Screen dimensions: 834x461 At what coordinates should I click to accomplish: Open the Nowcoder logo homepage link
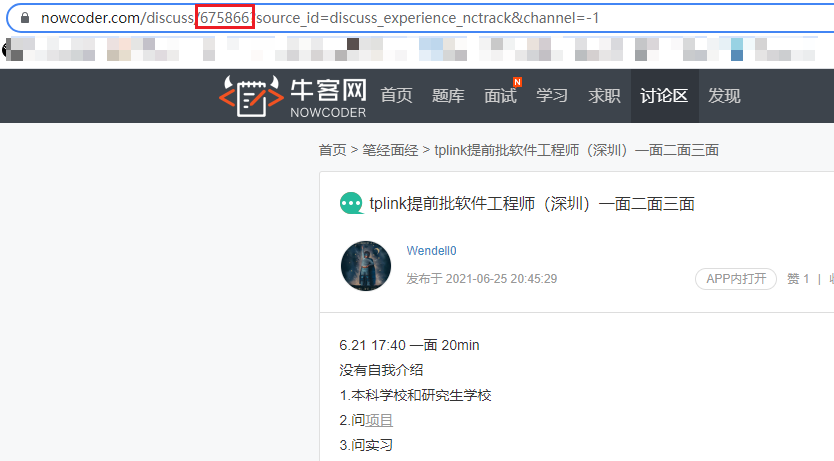293,96
